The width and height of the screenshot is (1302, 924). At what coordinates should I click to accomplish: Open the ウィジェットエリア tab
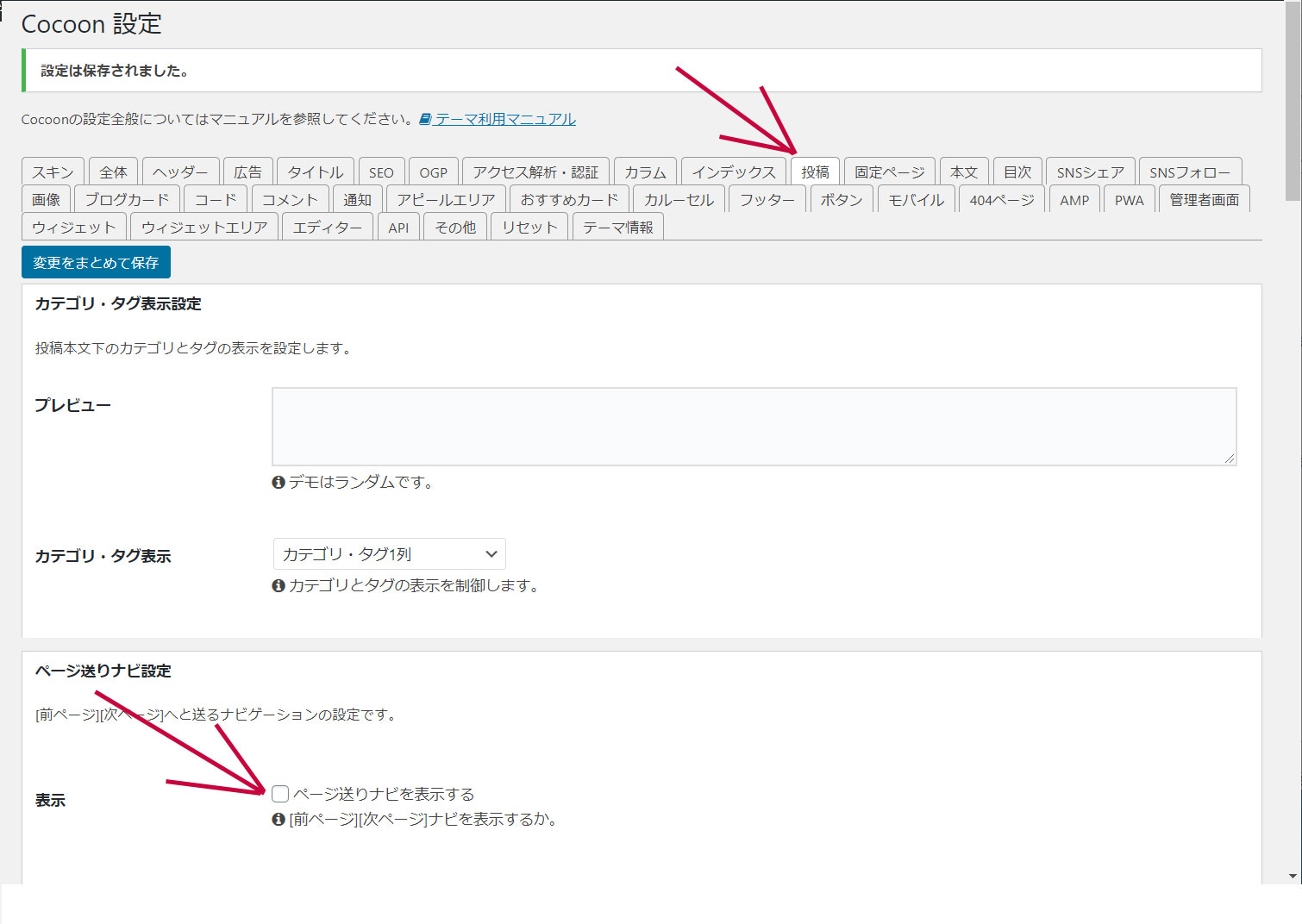[204, 227]
